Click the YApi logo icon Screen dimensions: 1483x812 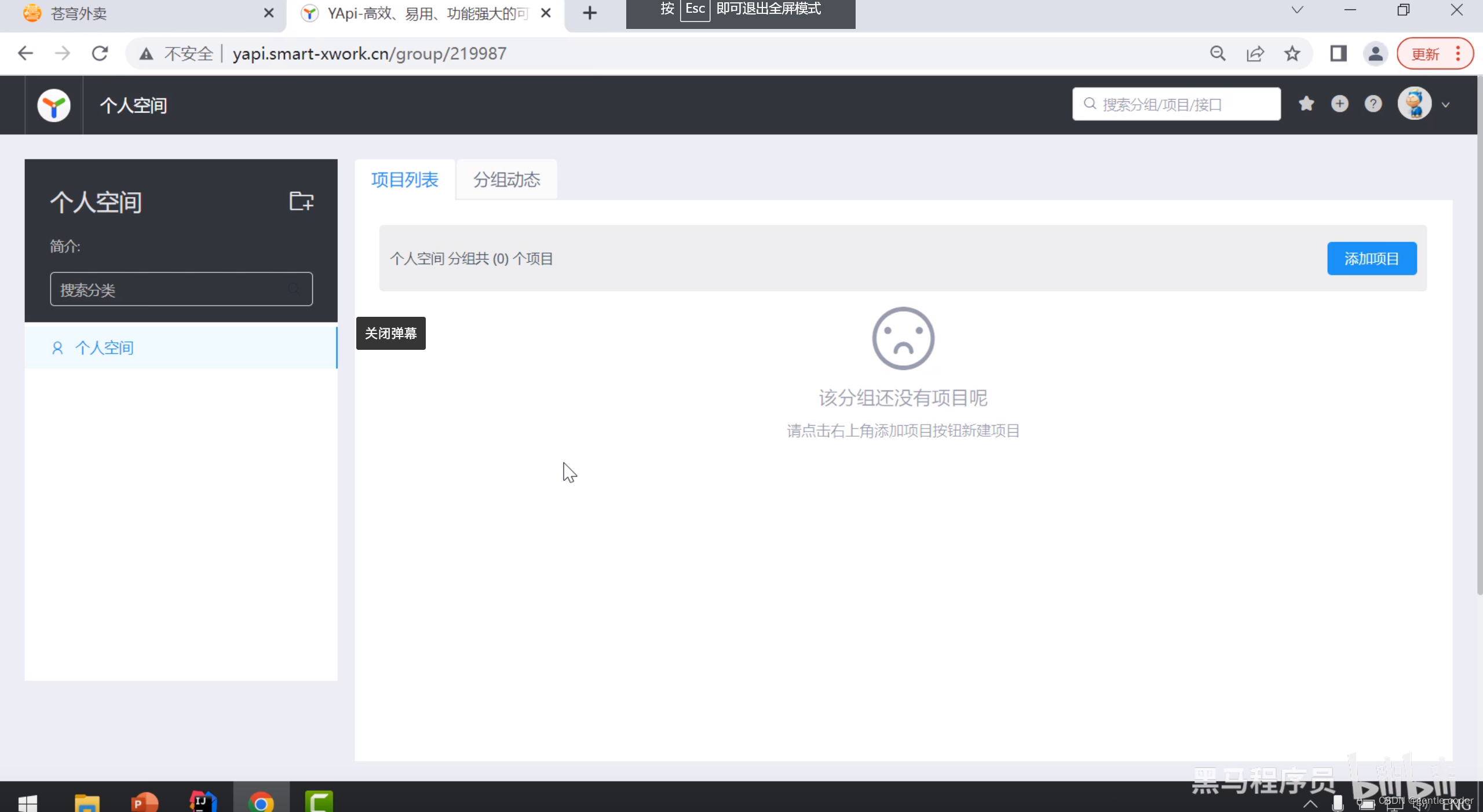click(x=54, y=105)
